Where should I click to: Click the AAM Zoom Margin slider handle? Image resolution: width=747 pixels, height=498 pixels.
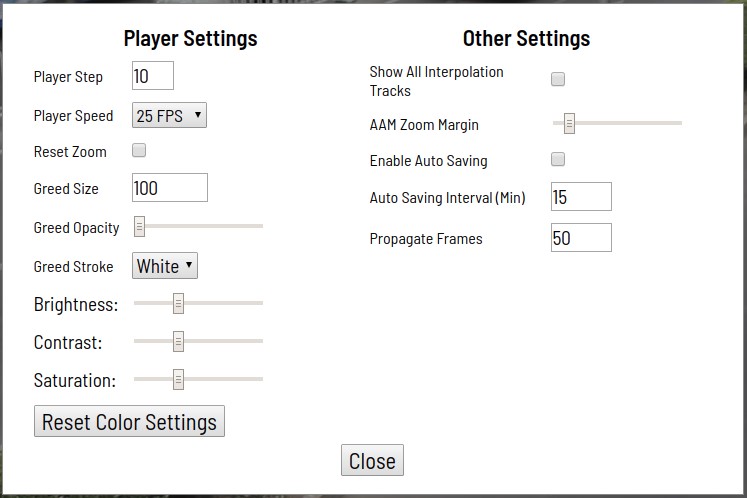point(569,123)
